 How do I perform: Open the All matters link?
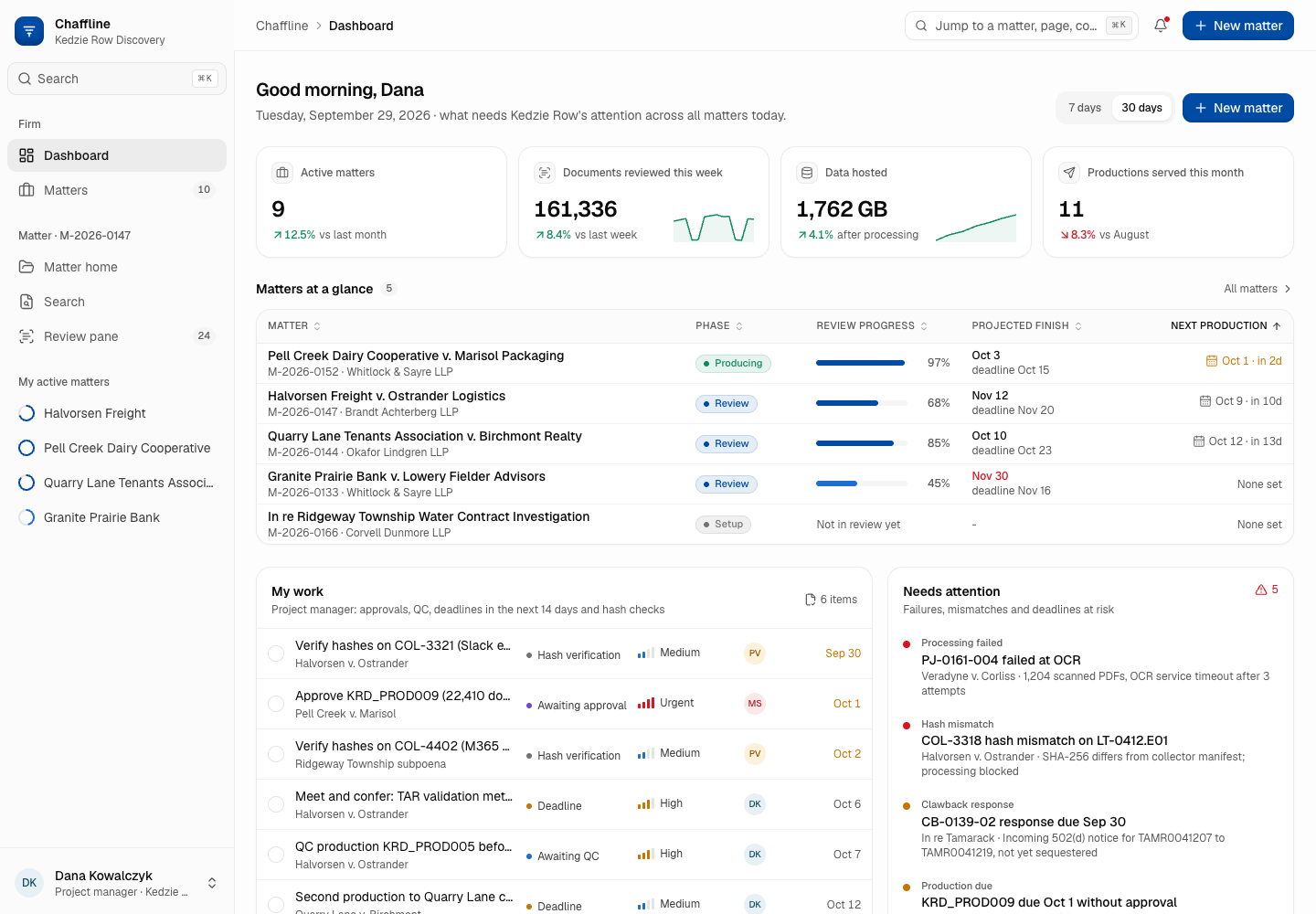pos(1258,289)
